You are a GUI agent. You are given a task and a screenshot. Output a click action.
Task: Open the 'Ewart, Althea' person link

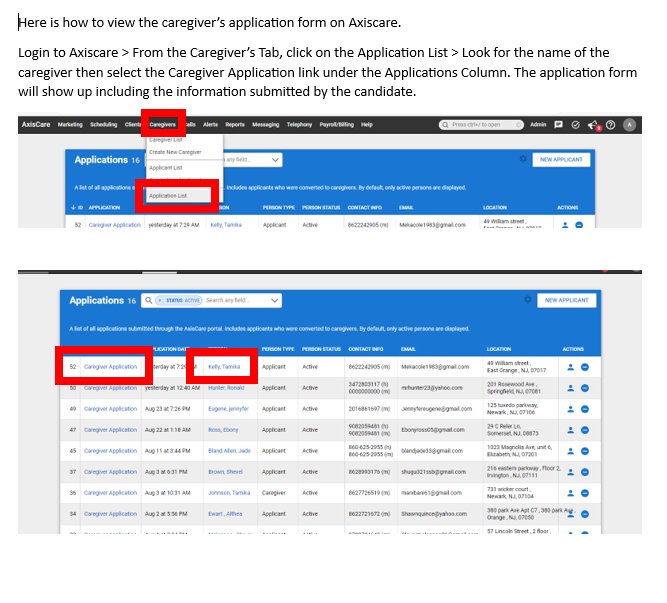coord(225,514)
